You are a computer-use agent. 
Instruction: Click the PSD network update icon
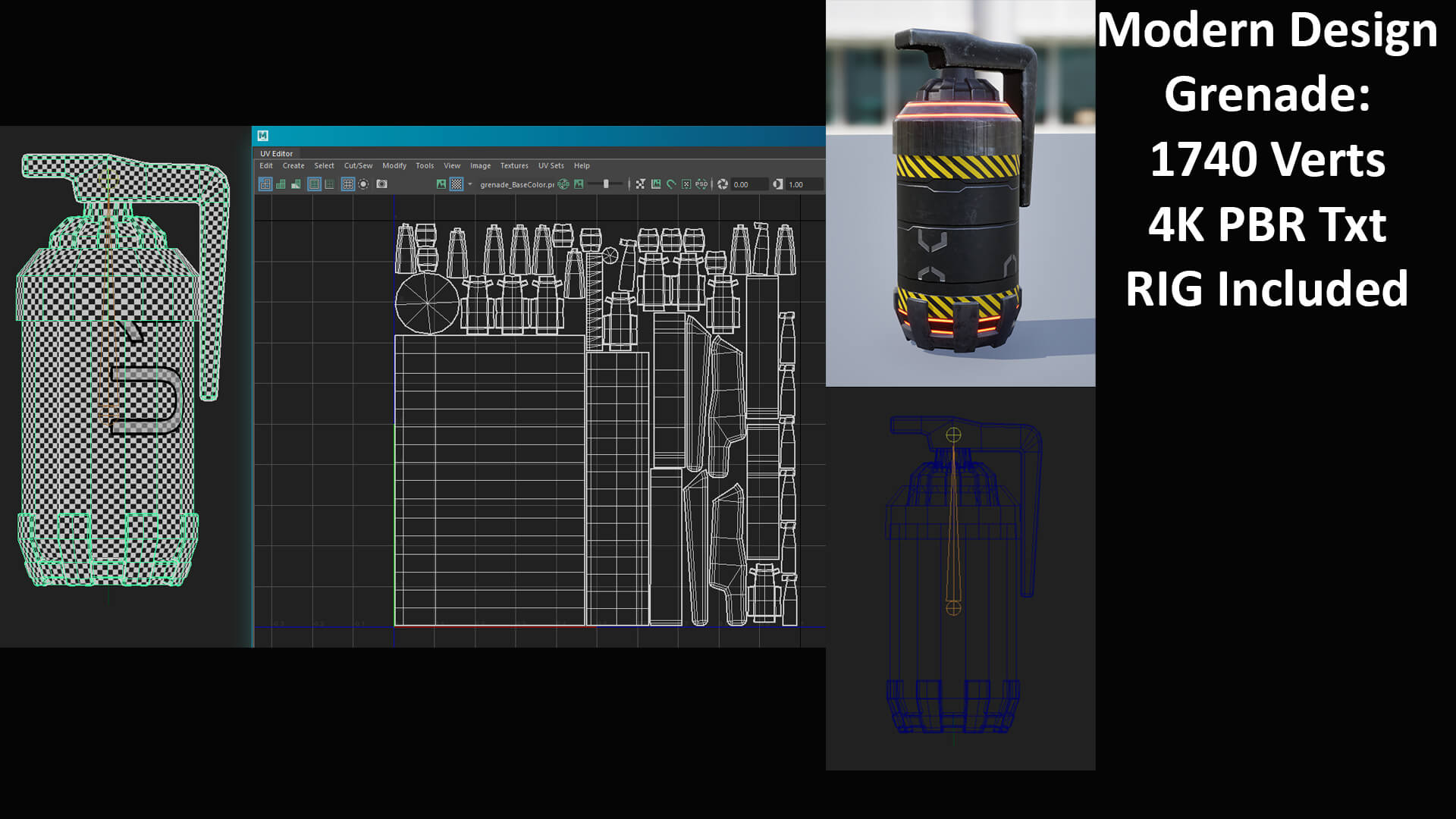[701, 184]
